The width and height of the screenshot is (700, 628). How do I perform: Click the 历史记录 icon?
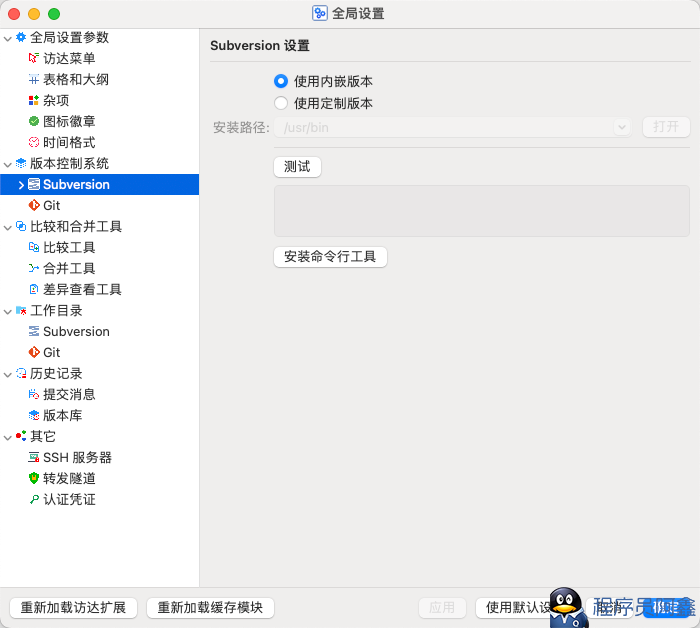point(21,373)
